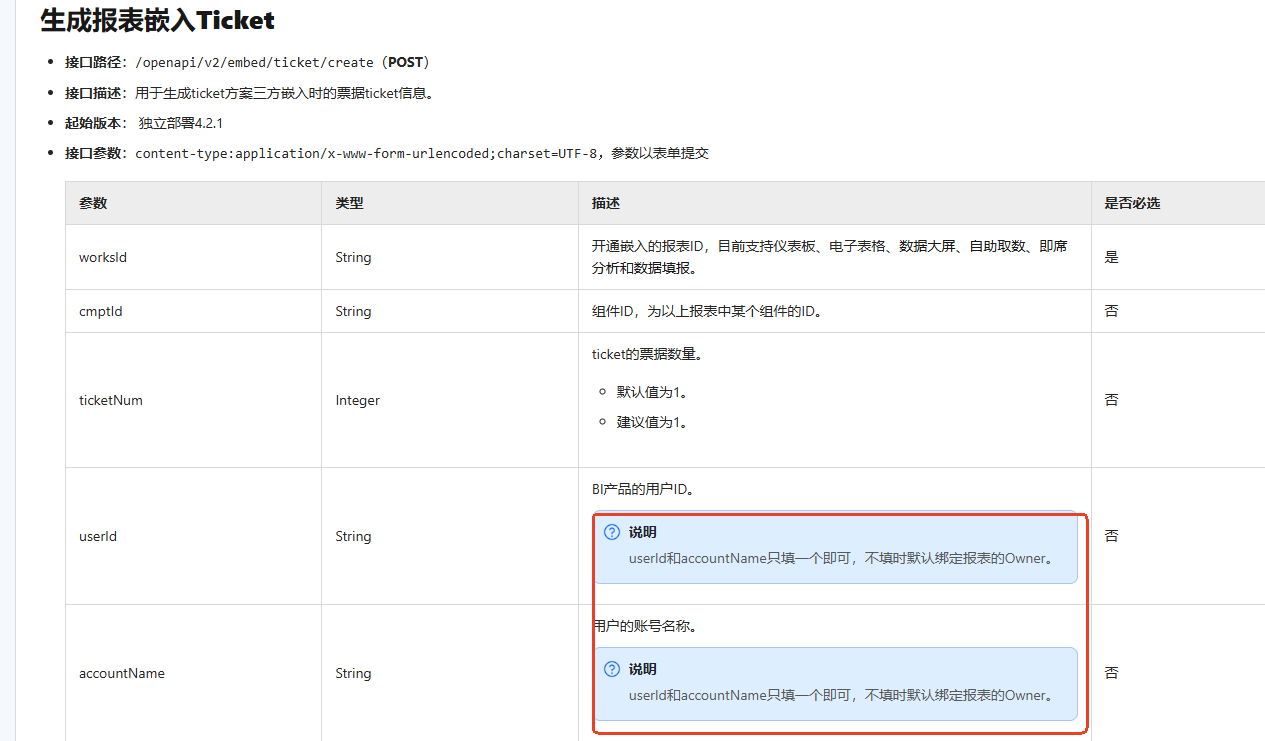This screenshot has width=1265, height=741.
Task: Click the /openapi/v2/embed/ticket/create path text
Action: coord(254,62)
